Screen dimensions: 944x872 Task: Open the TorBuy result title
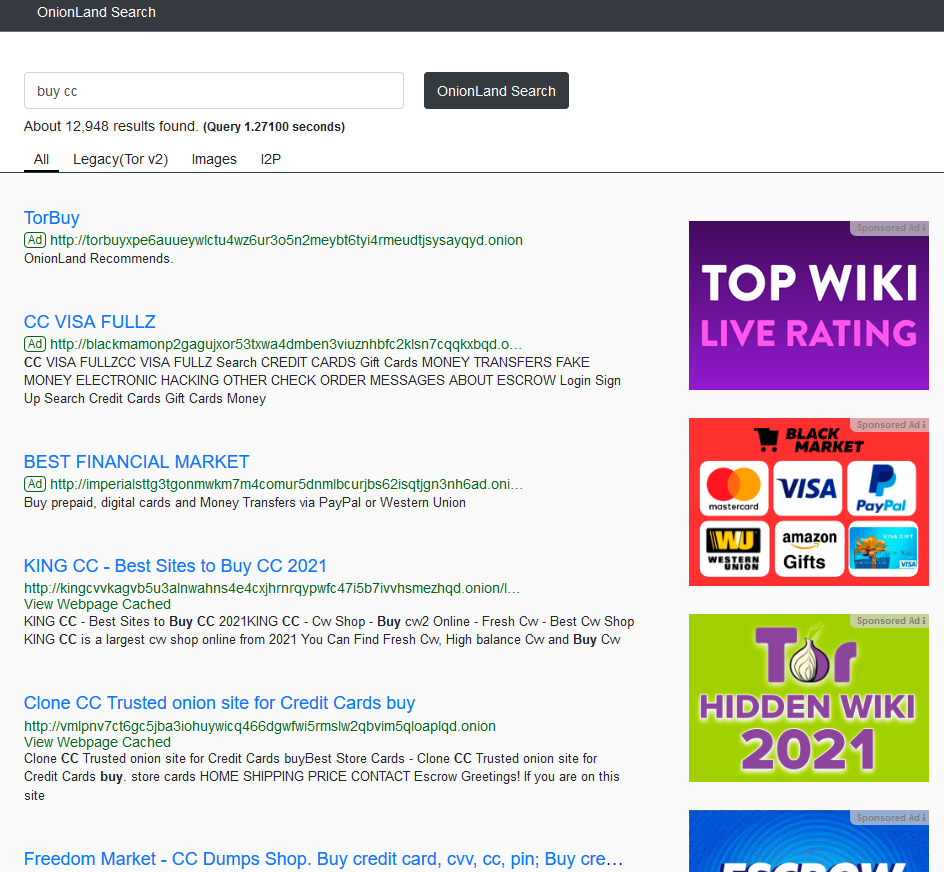[x=51, y=218]
